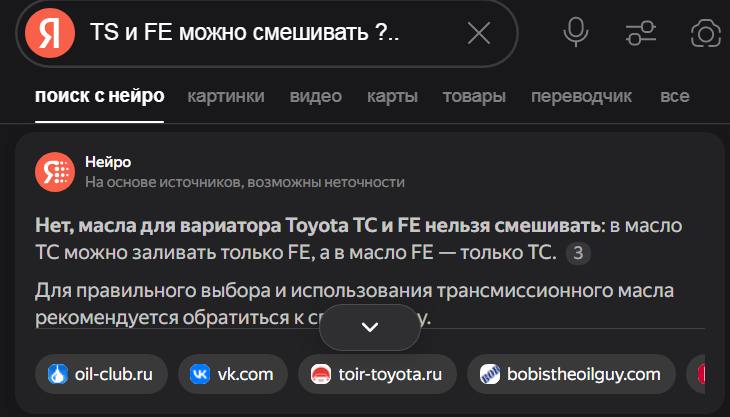Open the toir-toyota.ru source link
This screenshot has height=417, width=730.
click(x=377, y=375)
